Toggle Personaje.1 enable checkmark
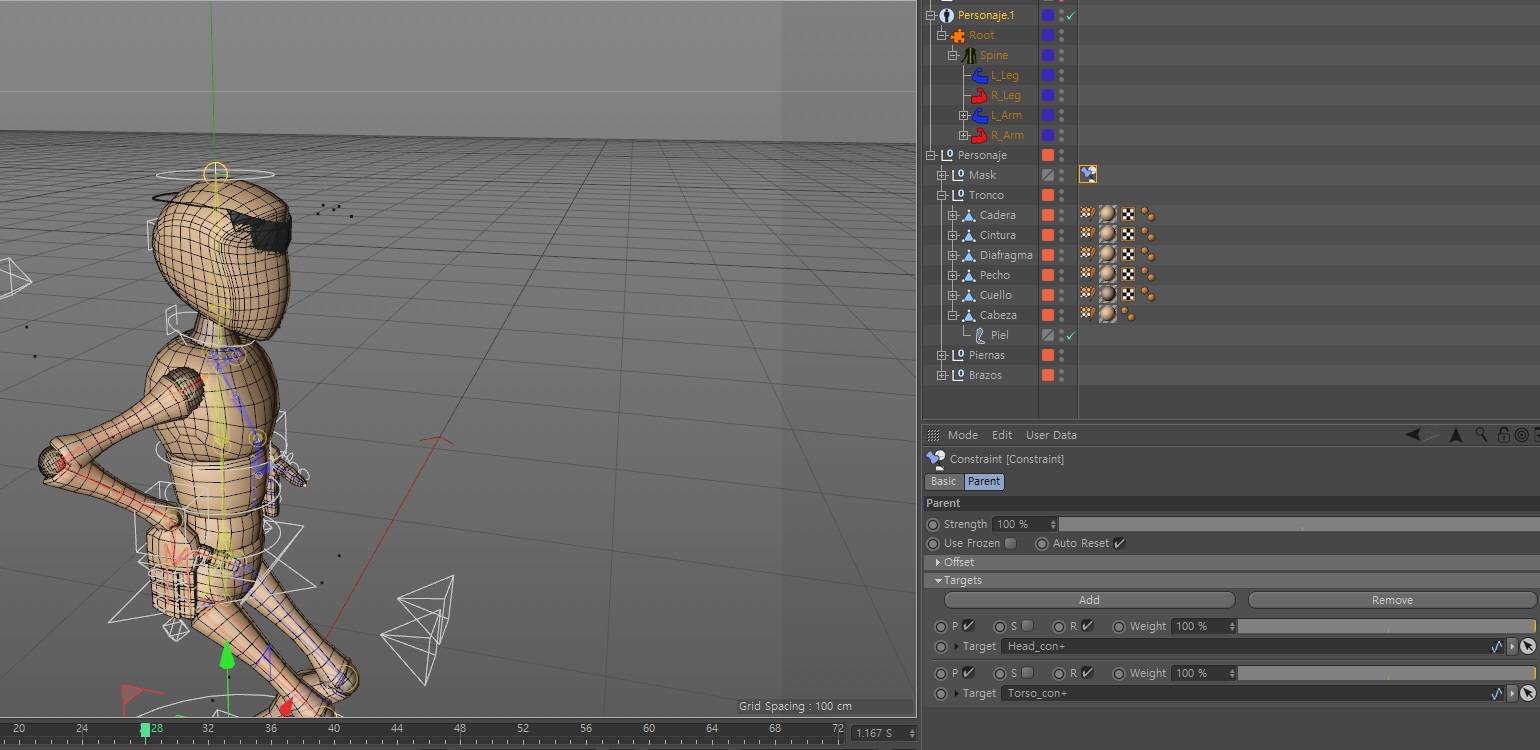The width and height of the screenshot is (1540, 750). pyautogui.click(x=1070, y=16)
